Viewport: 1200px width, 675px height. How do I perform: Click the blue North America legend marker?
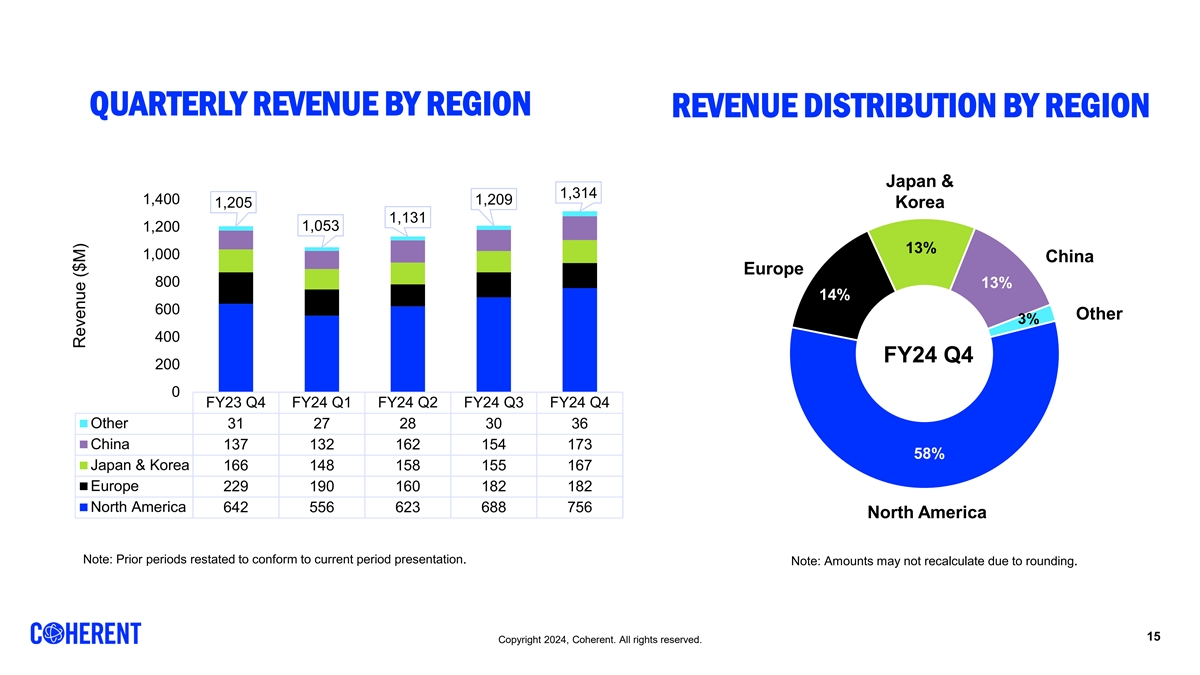click(83, 507)
